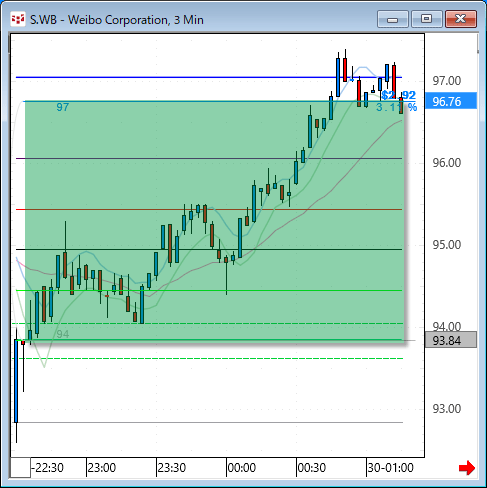The width and height of the screenshot is (487, 488).
Task: Click the 95.00 price scale label
Action: pyautogui.click(x=447, y=245)
